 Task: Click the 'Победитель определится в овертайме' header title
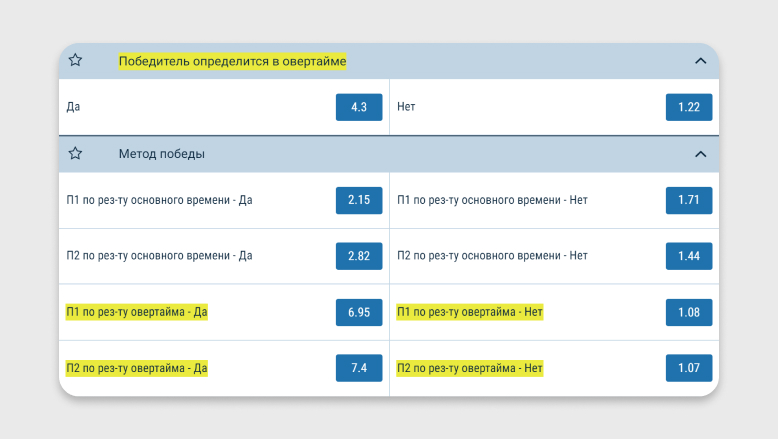click(x=232, y=61)
